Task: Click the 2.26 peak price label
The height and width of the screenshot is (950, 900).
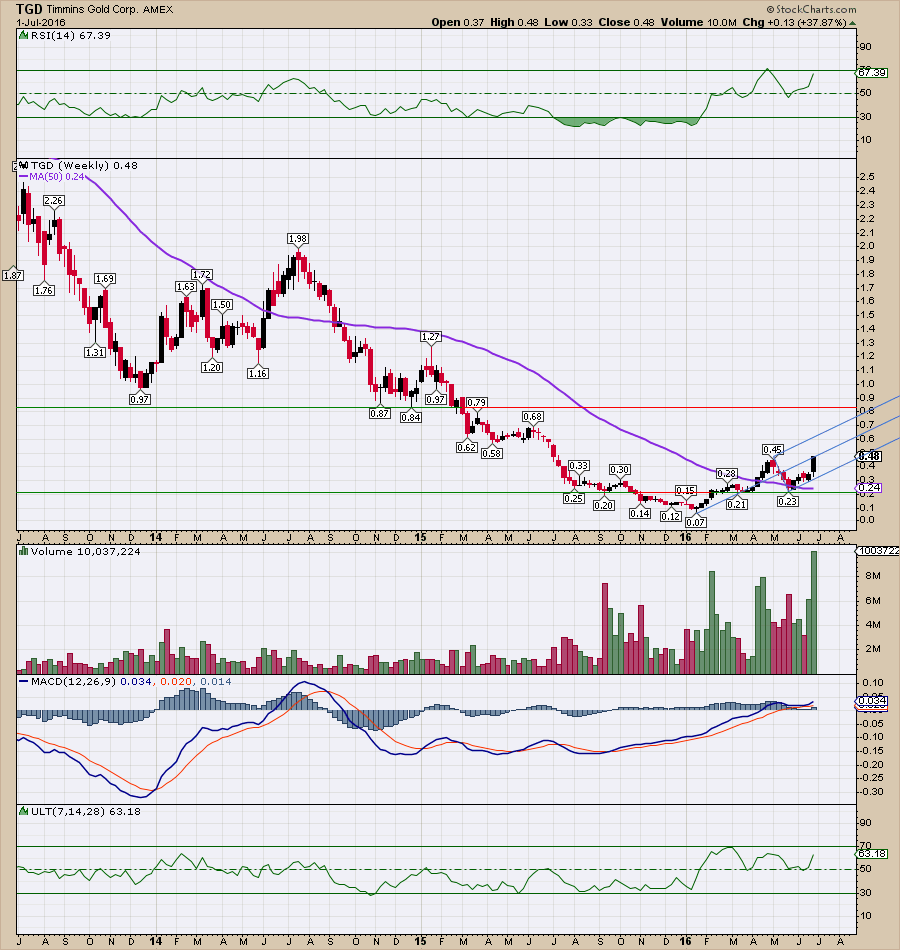Action: [53, 201]
